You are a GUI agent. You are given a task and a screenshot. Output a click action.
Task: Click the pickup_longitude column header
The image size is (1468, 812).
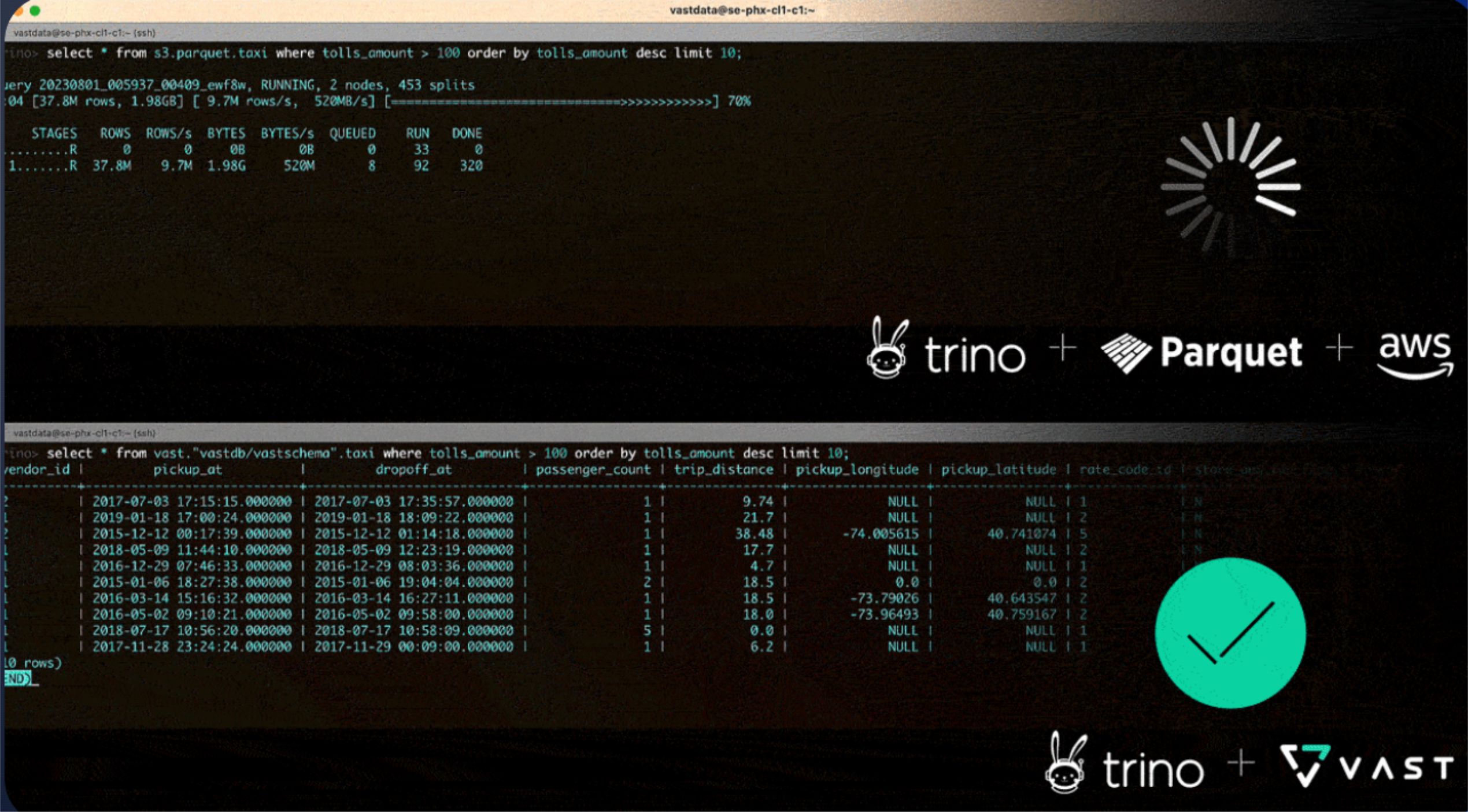pos(857,470)
